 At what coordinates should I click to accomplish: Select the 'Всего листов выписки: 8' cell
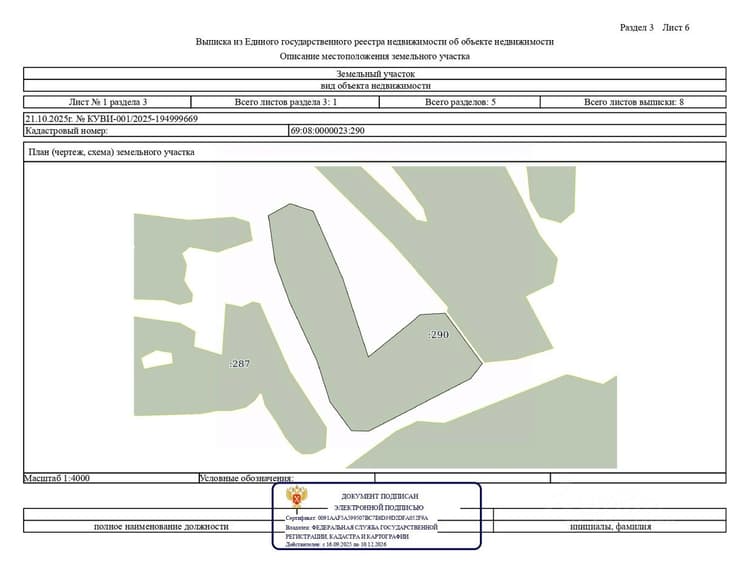click(x=633, y=102)
